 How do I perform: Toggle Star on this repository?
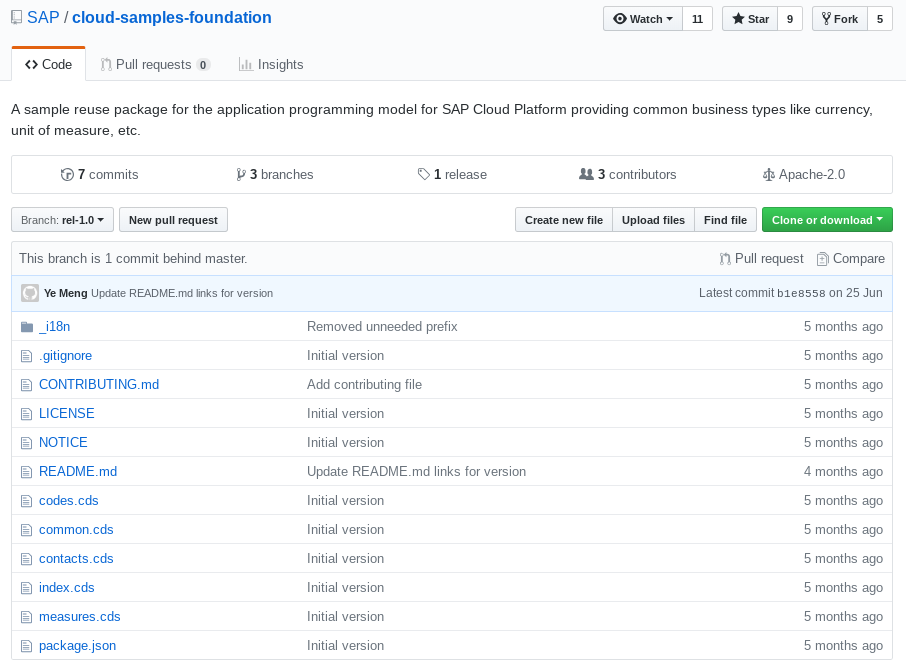[750, 19]
